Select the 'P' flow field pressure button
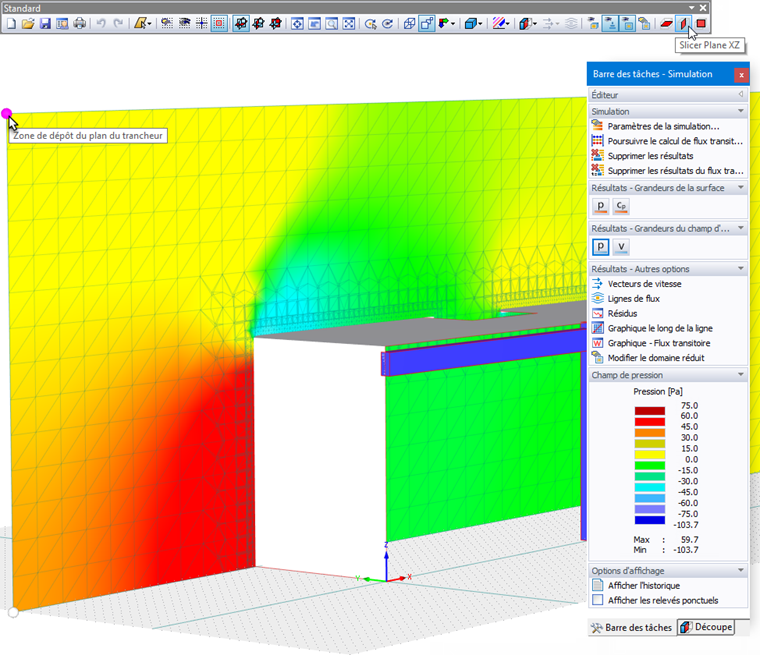760x655 pixels. [601, 247]
